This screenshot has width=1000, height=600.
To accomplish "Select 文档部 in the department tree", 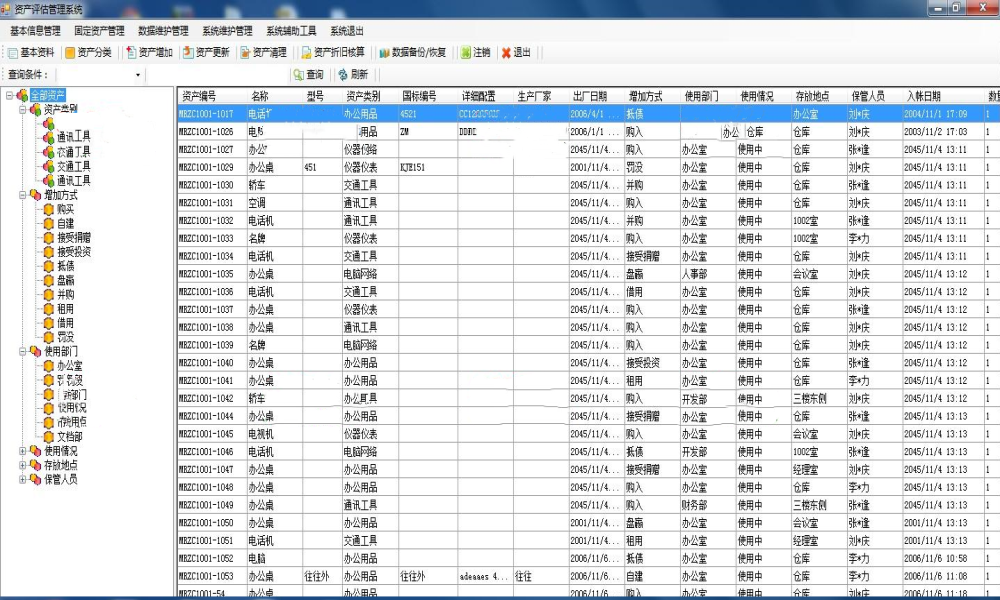I will click(x=70, y=437).
